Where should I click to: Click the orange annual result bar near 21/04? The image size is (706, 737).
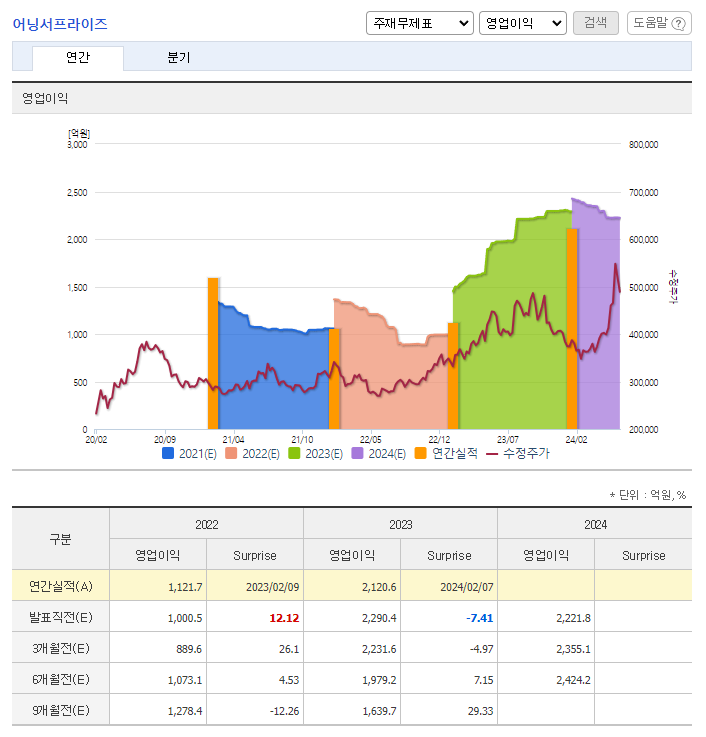[x=213, y=353]
